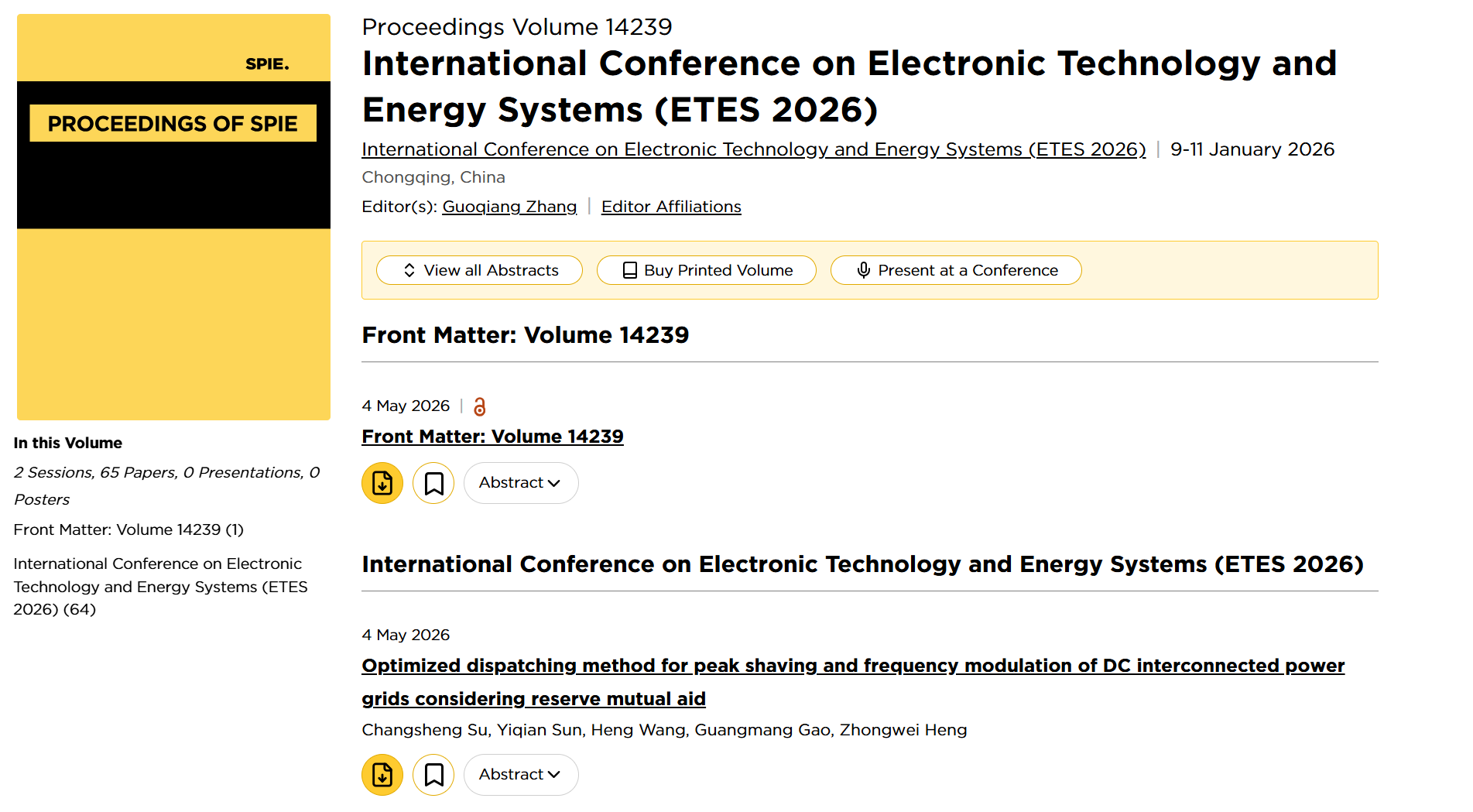Jump to ETES 2026 (64) section in sidebar
Viewport: 1473px width, 812px height.
coord(160,587)
